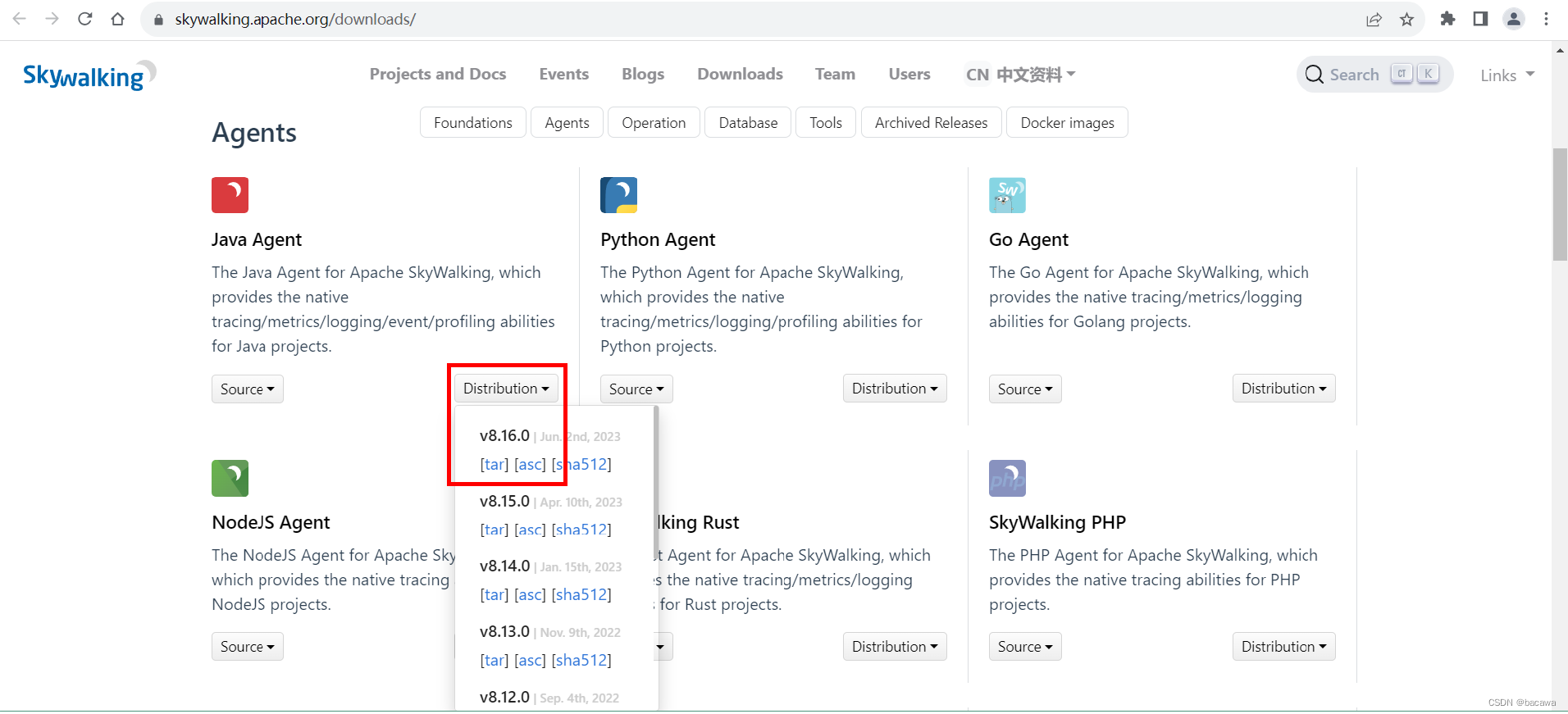This screenshot has height=714, width=1568.
Task: Click the SkyWalking PHP icon
Action: tap(1007, 478)
